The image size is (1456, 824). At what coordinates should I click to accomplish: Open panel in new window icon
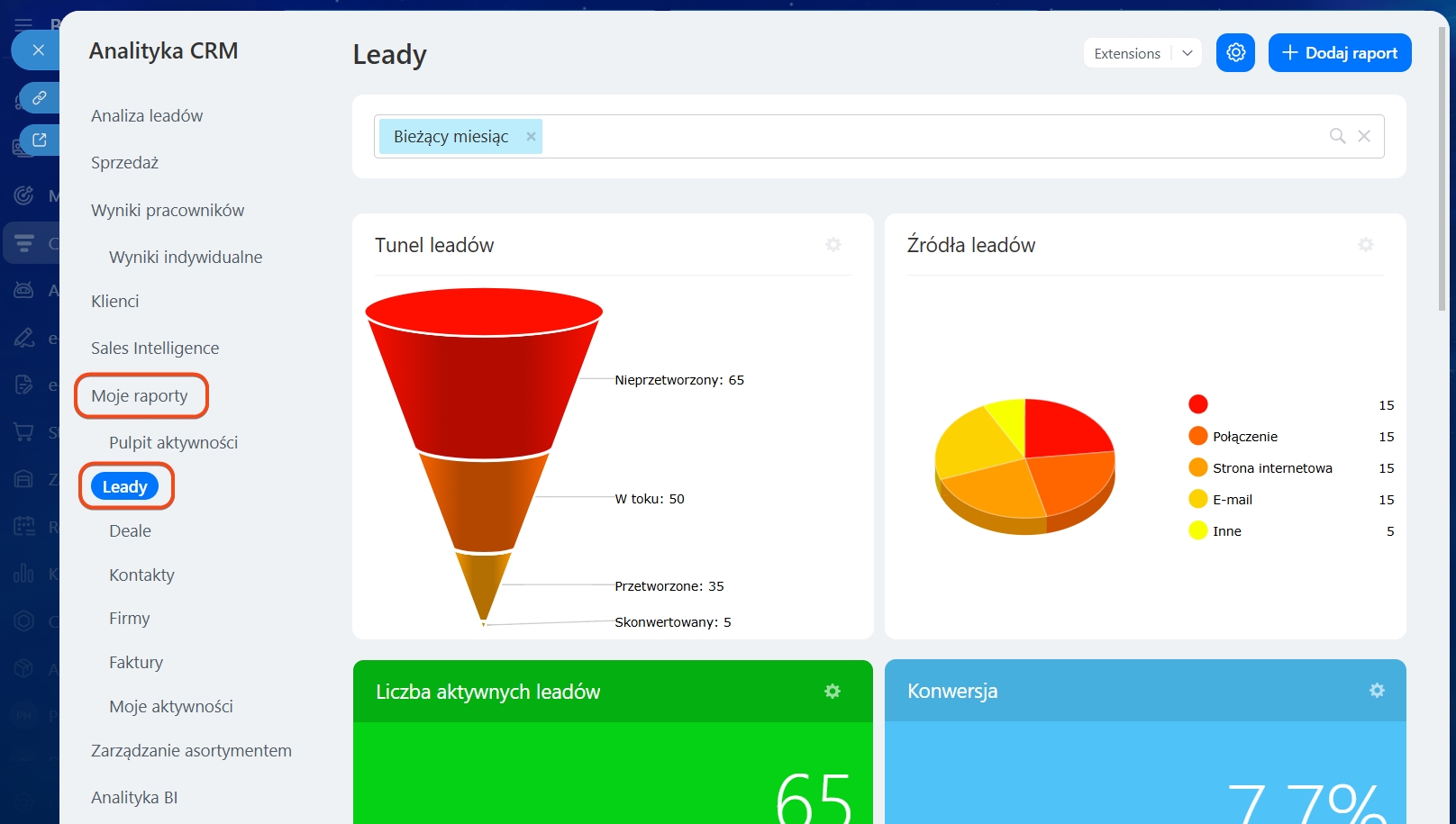[x=40, y=140]
